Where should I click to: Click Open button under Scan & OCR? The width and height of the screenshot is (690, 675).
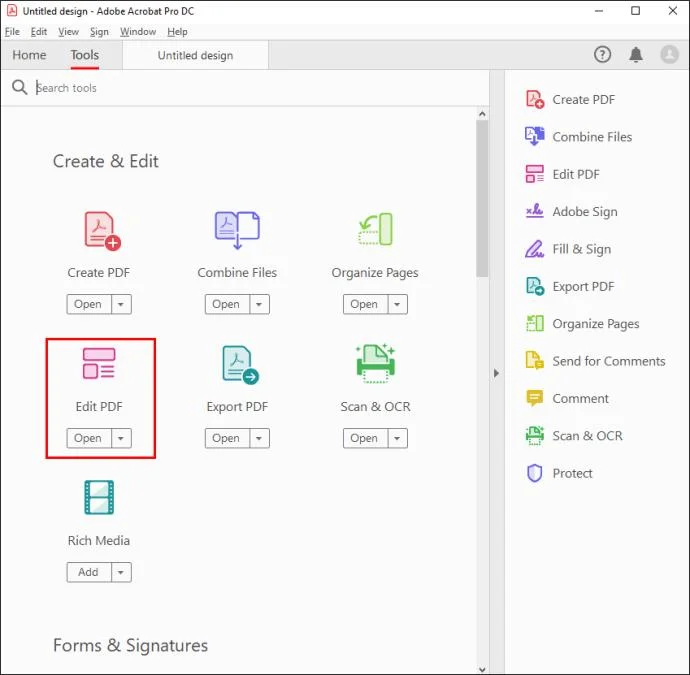pos(365,438)
